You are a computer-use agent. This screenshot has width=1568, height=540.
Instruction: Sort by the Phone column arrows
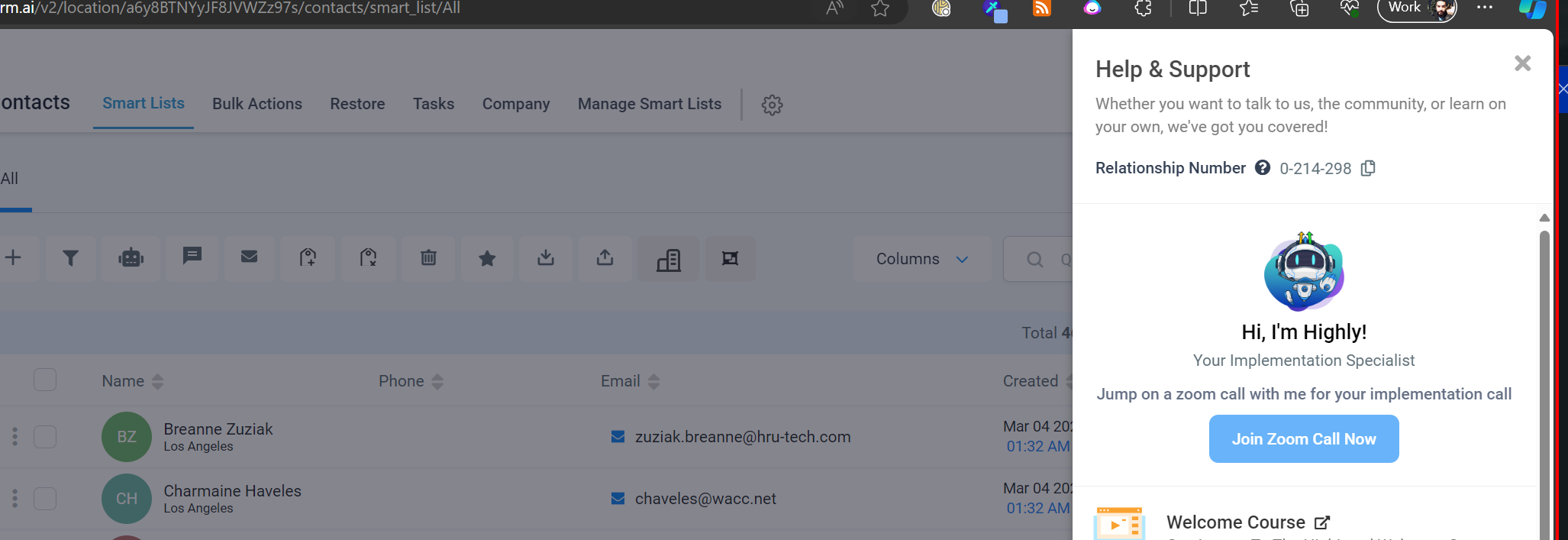pyautogui.click(x=437, y=381)
